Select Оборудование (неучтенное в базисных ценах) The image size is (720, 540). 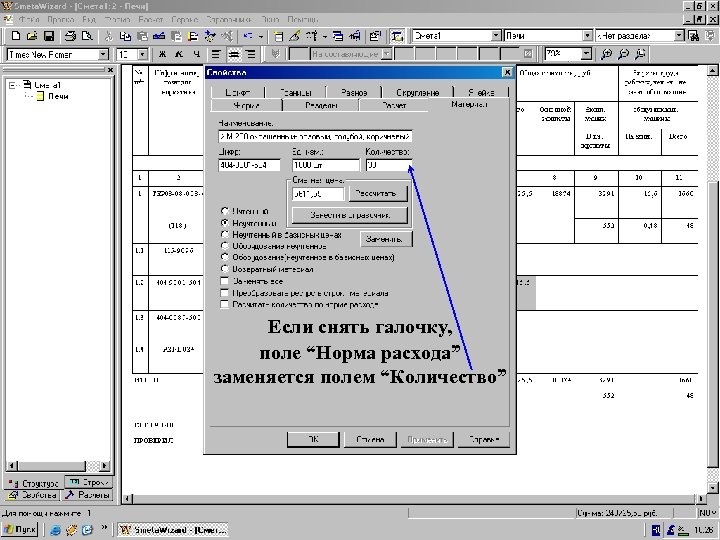pyautogui.click(x=225, y=257)
